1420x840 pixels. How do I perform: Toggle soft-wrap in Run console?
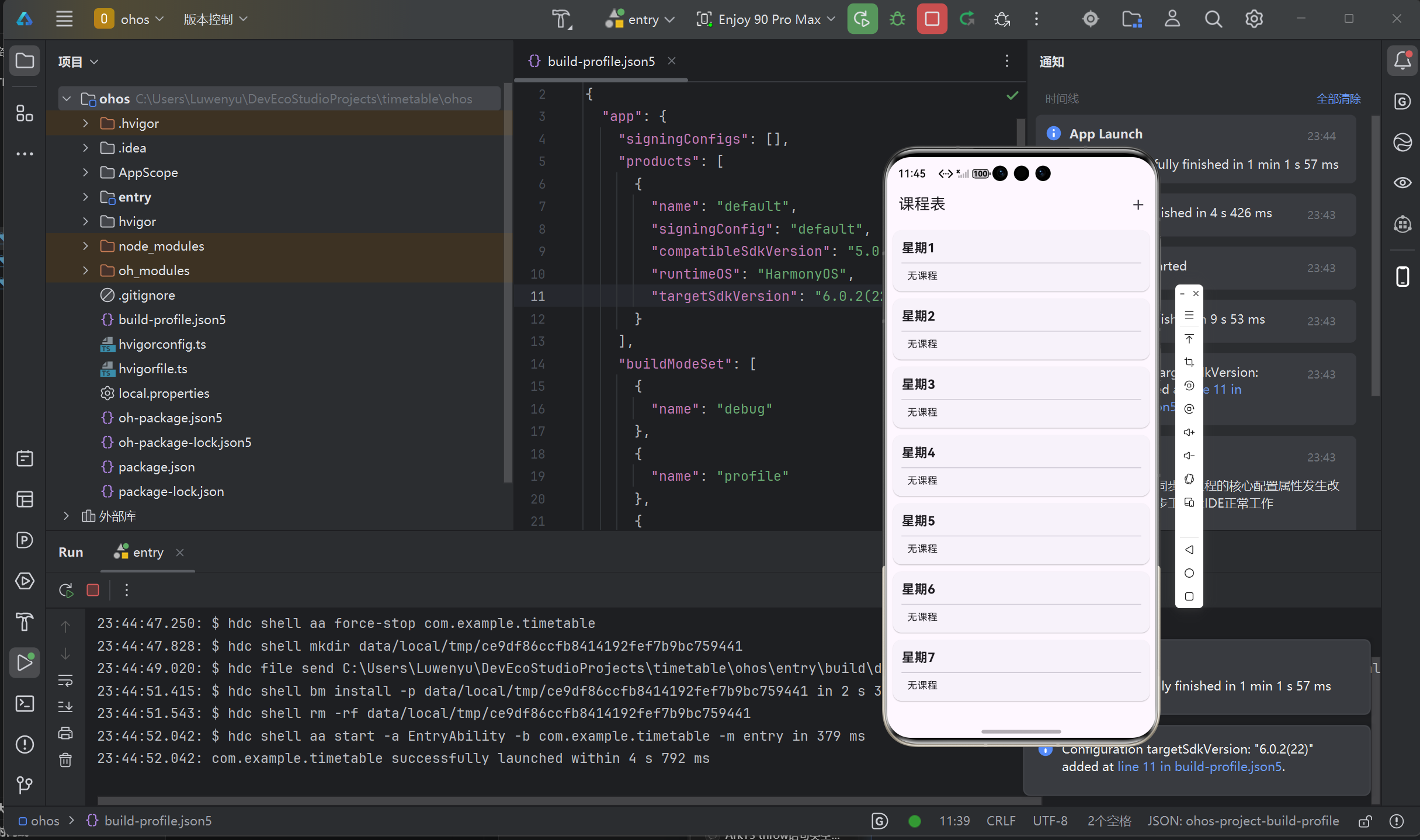[x=65, y=680]
